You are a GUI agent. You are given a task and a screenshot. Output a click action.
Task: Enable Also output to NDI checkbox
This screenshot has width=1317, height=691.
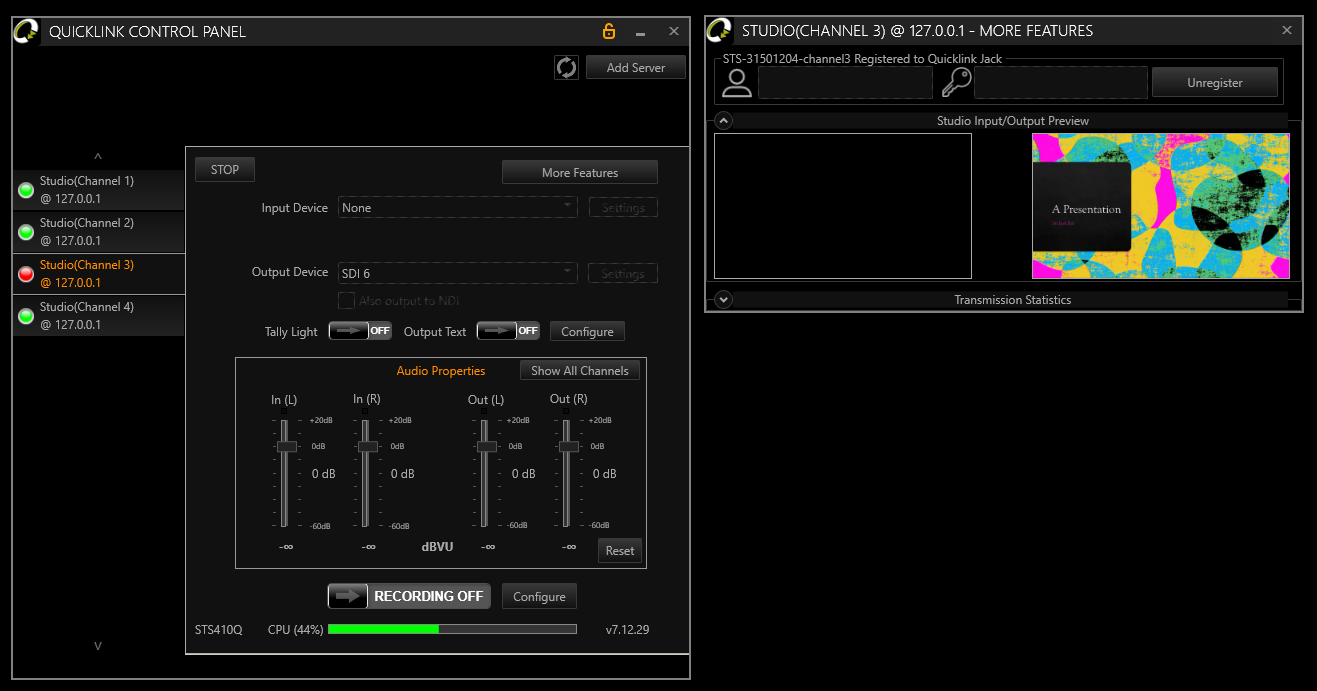click(x=346, y=301)
